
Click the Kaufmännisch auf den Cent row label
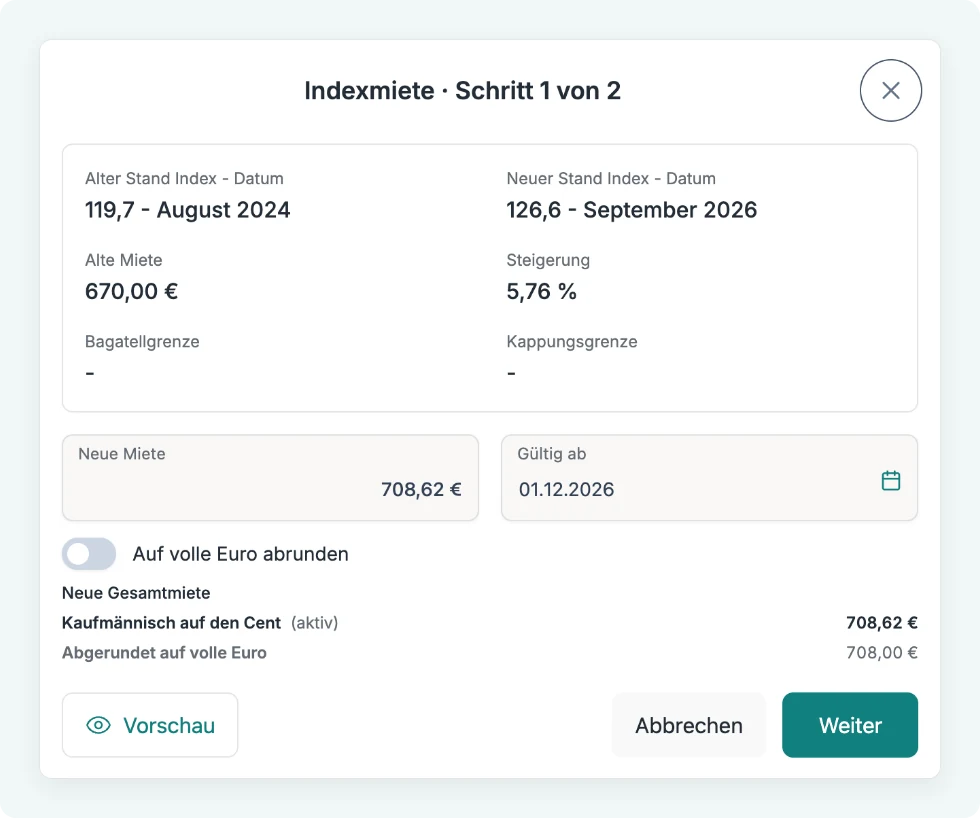pyautogui.click(x=171, y=623)
